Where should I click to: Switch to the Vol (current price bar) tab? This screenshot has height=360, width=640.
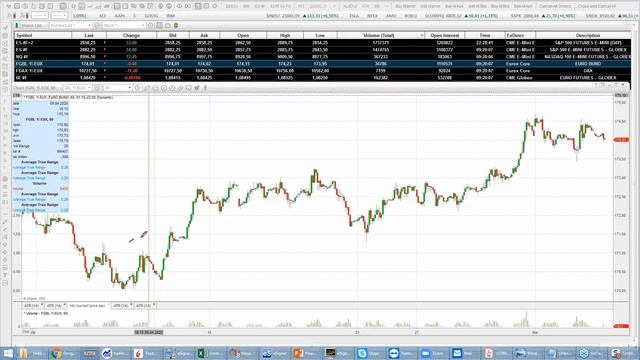(88, 305)
